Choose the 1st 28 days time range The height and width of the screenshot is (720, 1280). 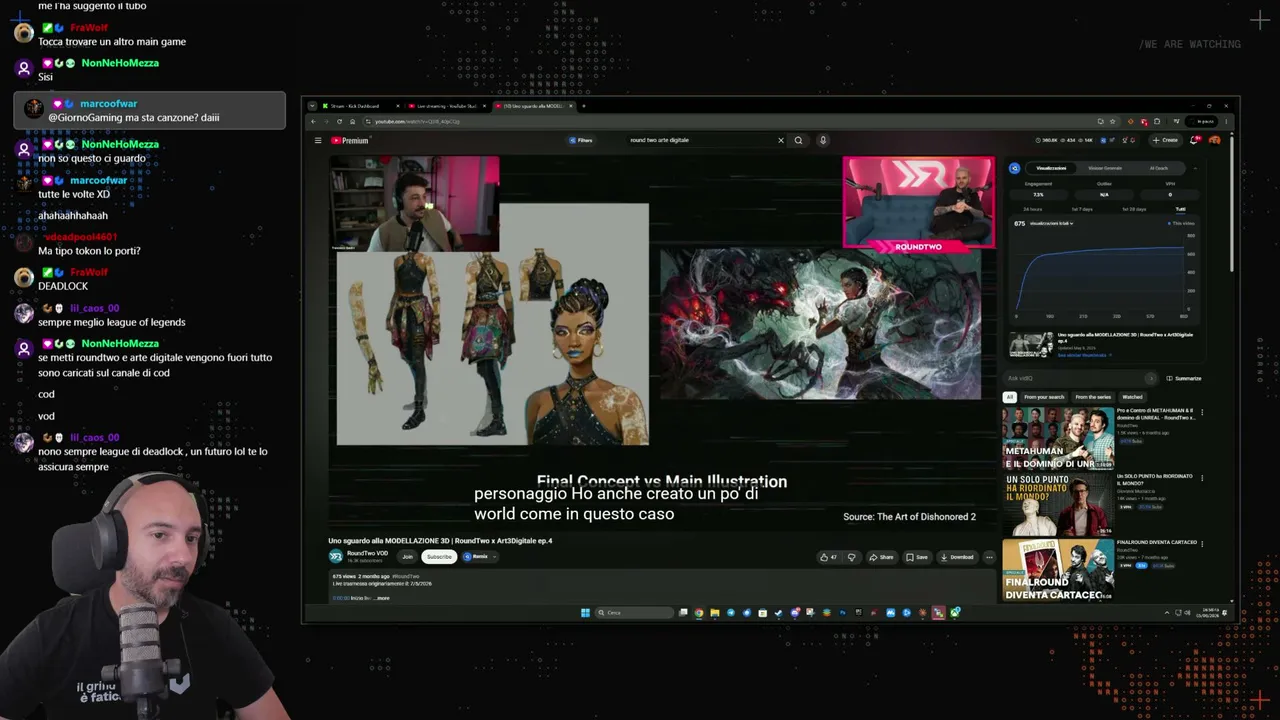(x=1133, y=209)
